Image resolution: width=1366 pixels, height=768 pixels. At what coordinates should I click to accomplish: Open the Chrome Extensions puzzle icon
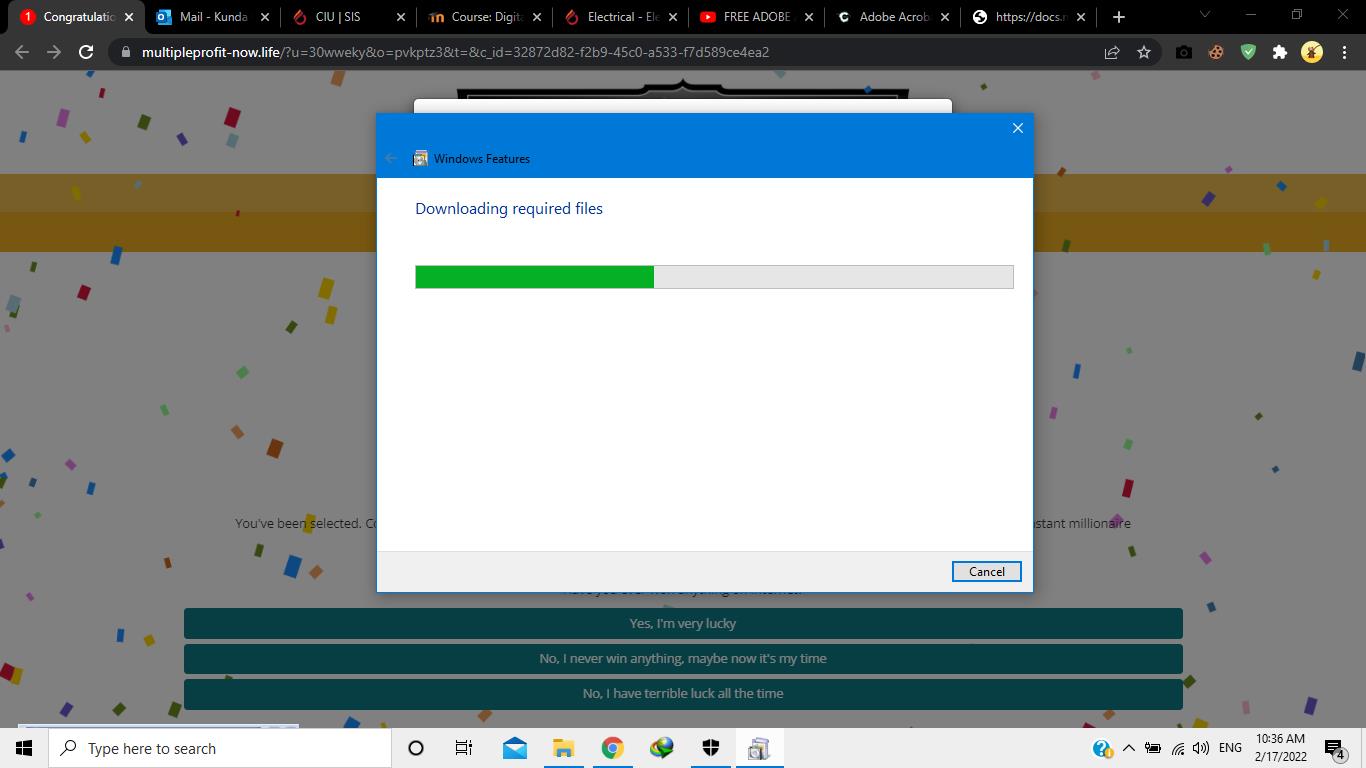point(1279,52)
